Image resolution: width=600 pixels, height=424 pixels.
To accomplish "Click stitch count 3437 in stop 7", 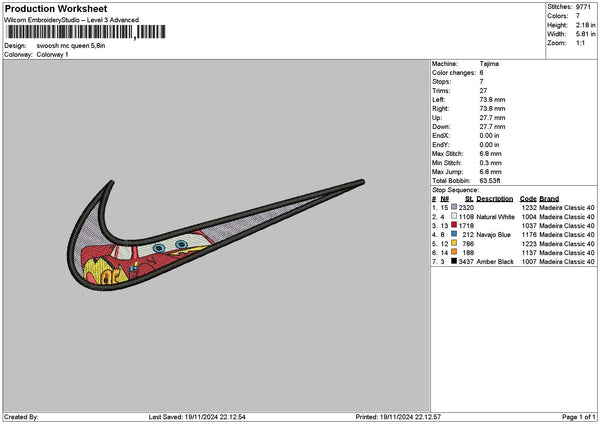I will (x=466, y=262).
